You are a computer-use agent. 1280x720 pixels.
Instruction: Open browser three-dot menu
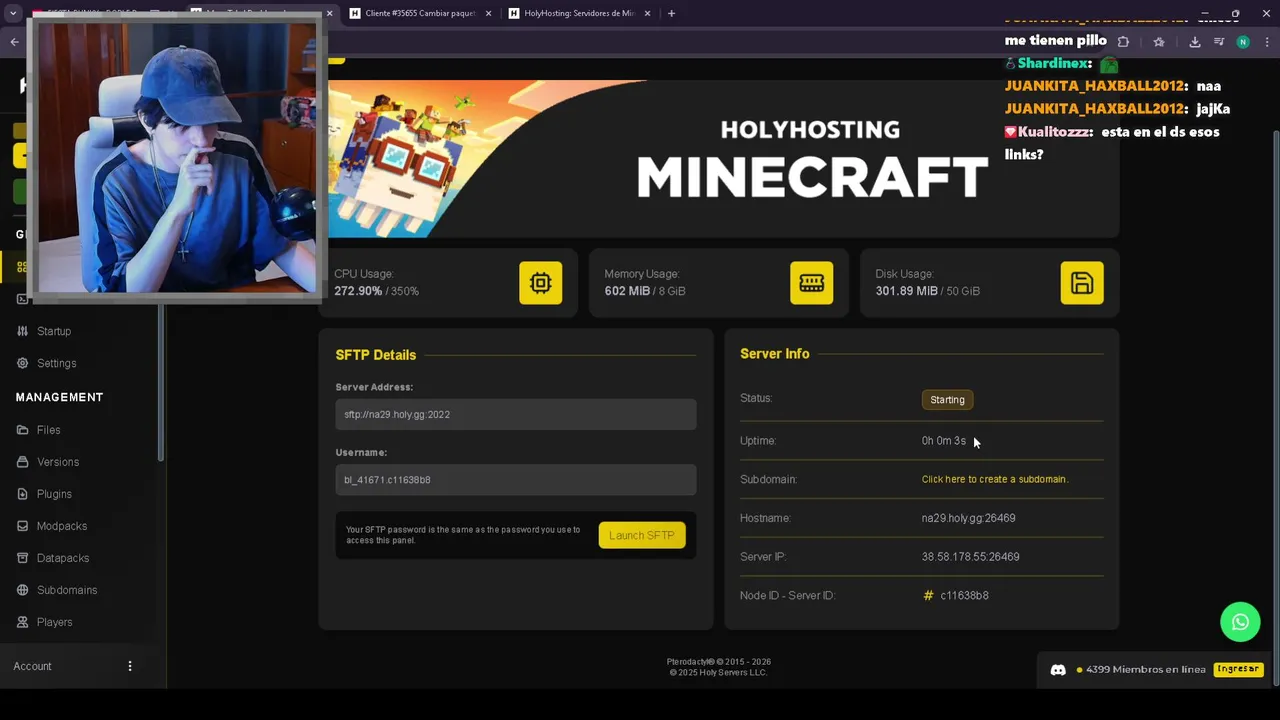1267,42
